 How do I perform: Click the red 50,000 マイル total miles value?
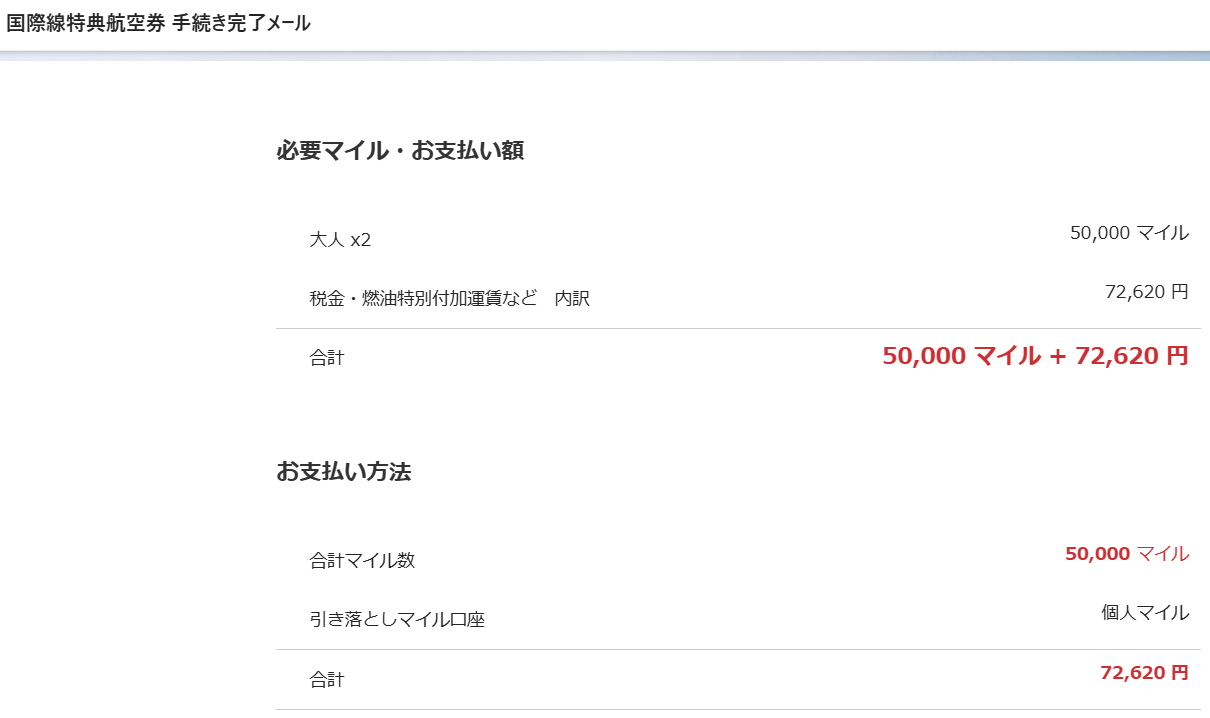pos(1127,554)
